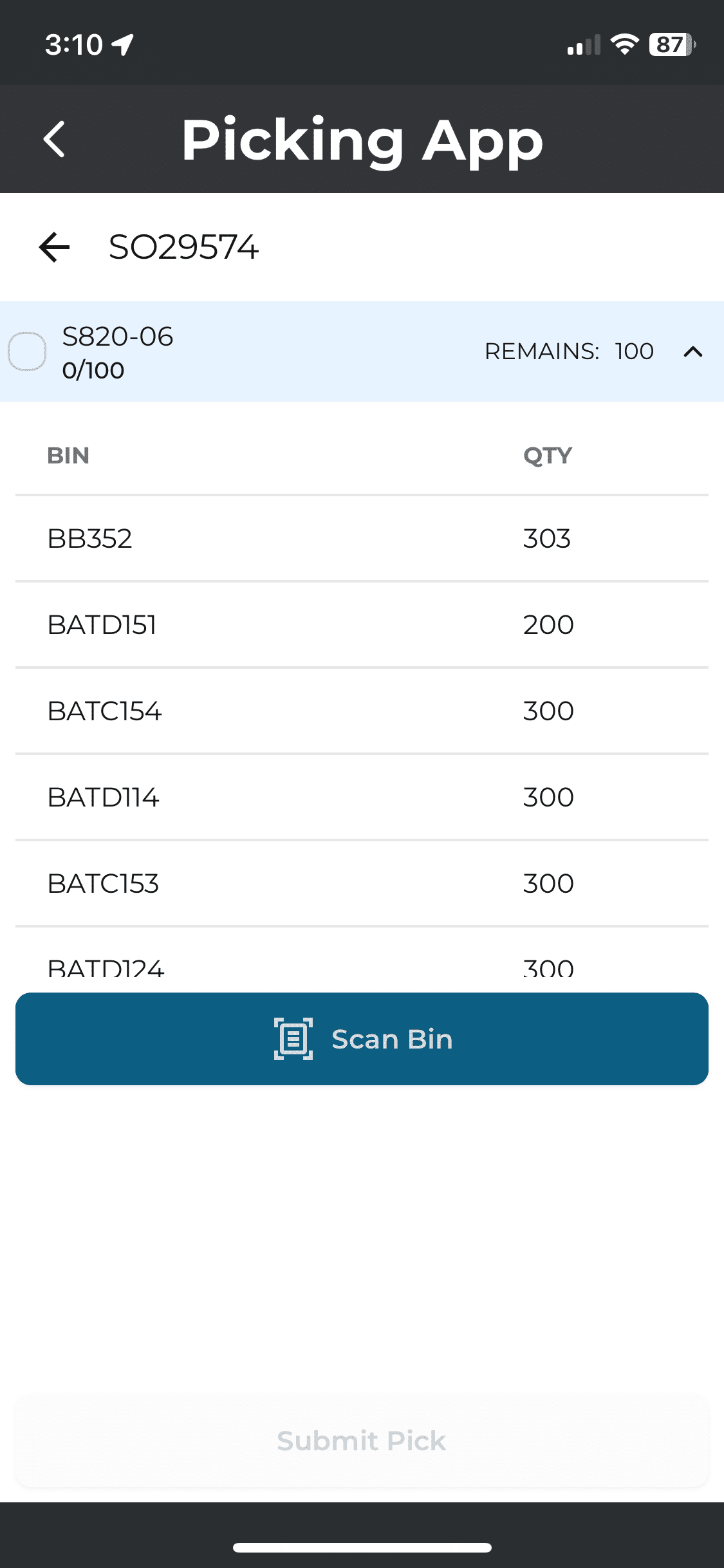The width and height of the screenshot is (724, 1568).
Task: Select bin row BATD114
Action: point(362,798)
